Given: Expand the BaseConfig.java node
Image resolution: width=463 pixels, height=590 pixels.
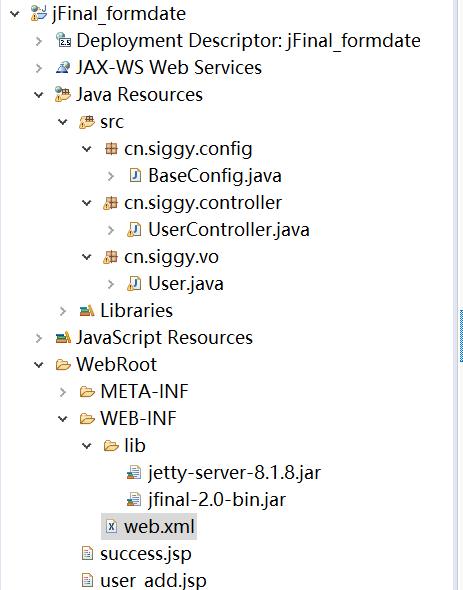Looking at the screenshot, I should click(111, 176).
